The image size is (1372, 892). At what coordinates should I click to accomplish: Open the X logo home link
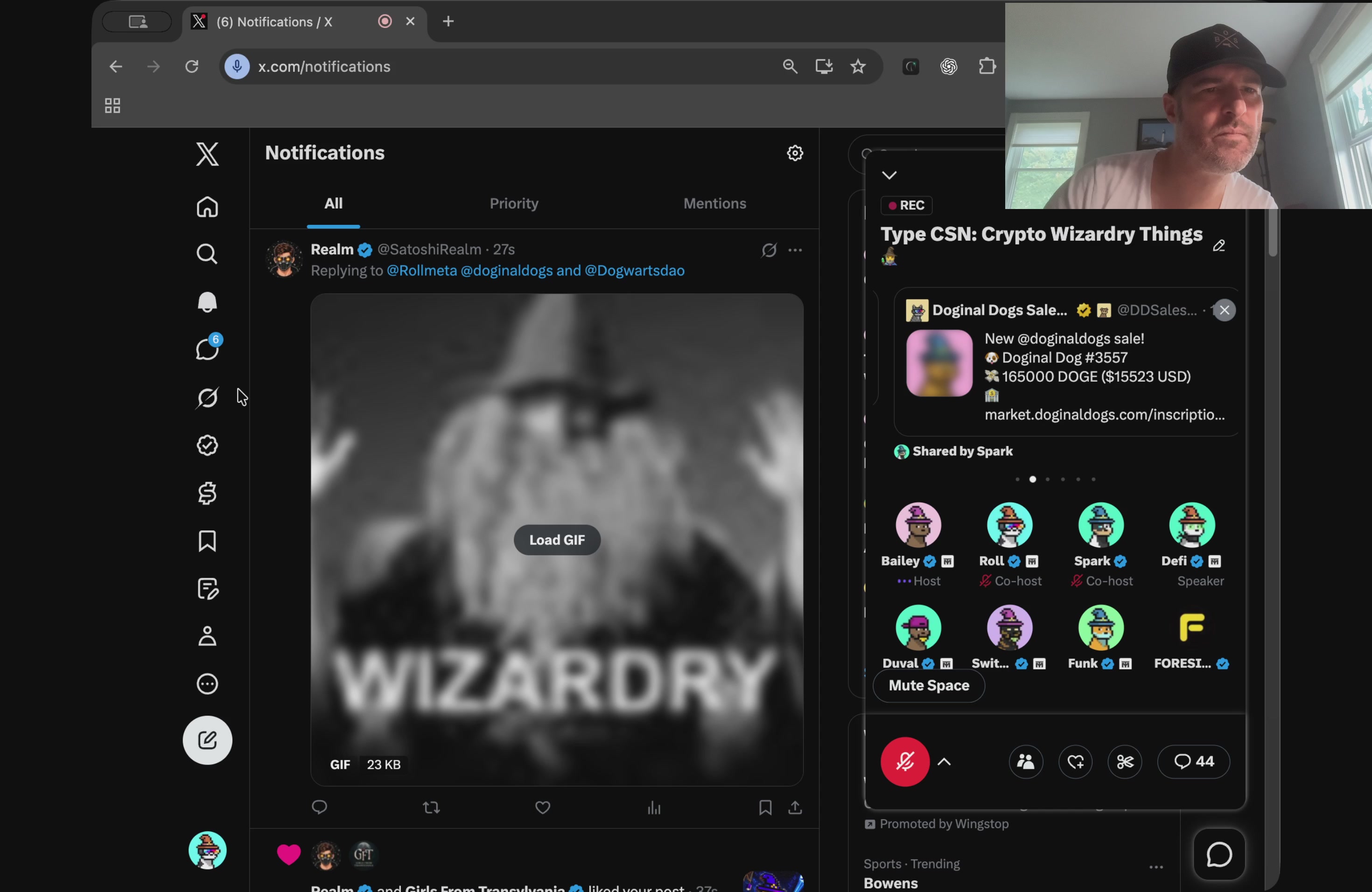(207, 154)
